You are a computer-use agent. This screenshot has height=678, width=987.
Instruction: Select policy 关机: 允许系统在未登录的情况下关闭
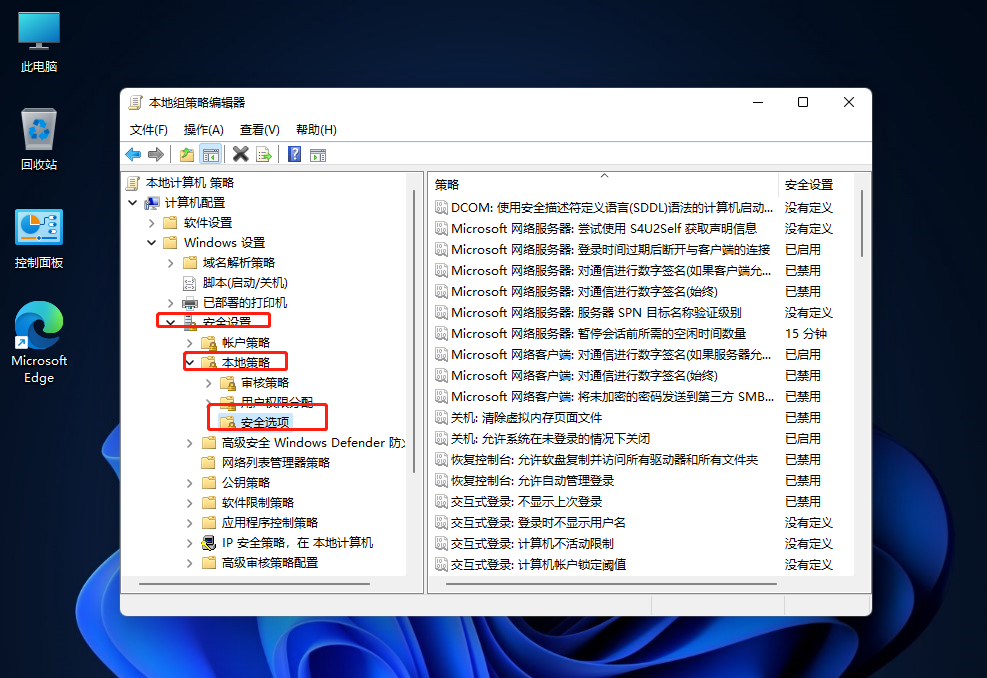(x=550, y=438)
